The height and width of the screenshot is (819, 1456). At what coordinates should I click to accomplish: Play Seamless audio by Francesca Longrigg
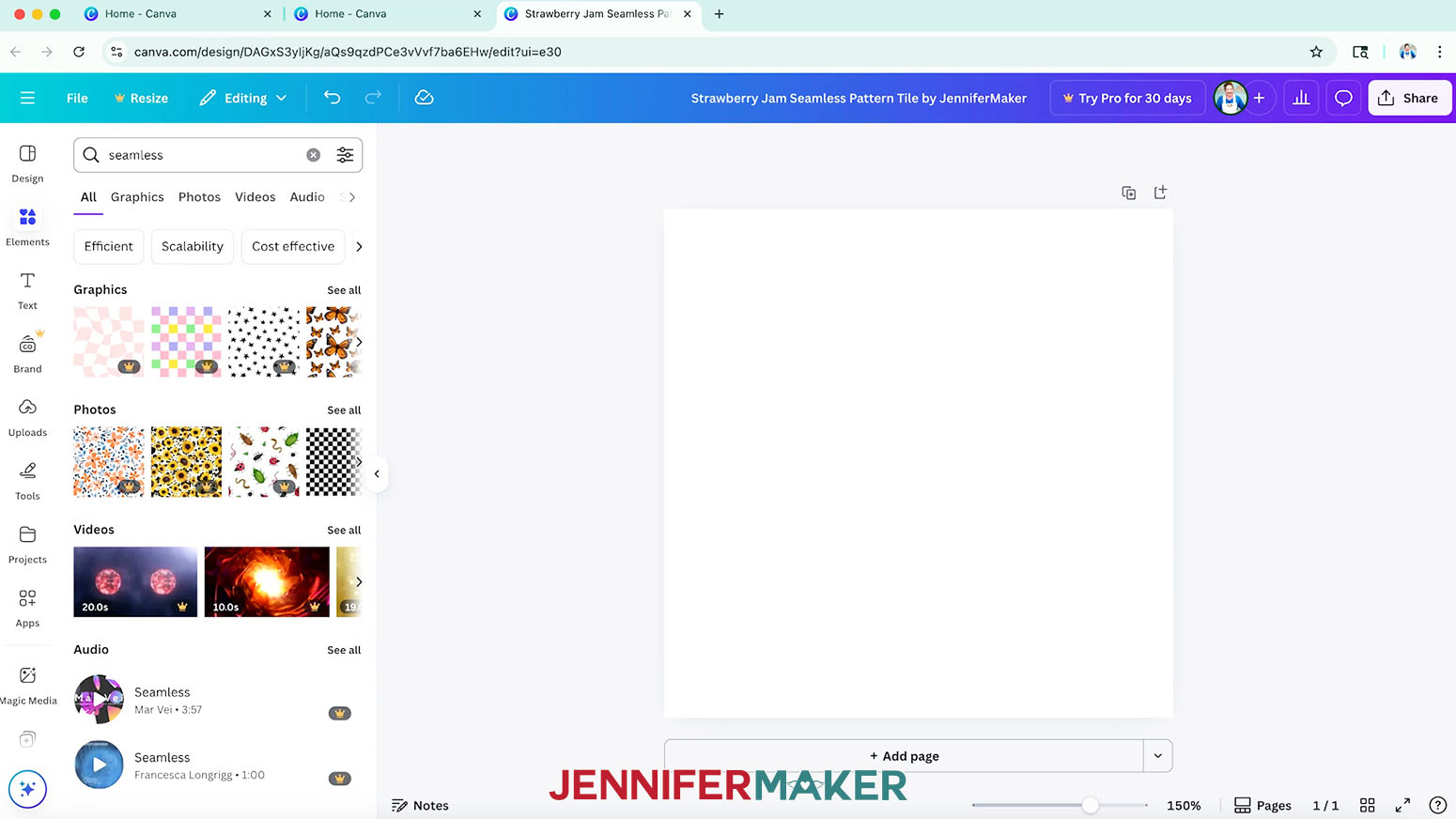tap(99, 765)
